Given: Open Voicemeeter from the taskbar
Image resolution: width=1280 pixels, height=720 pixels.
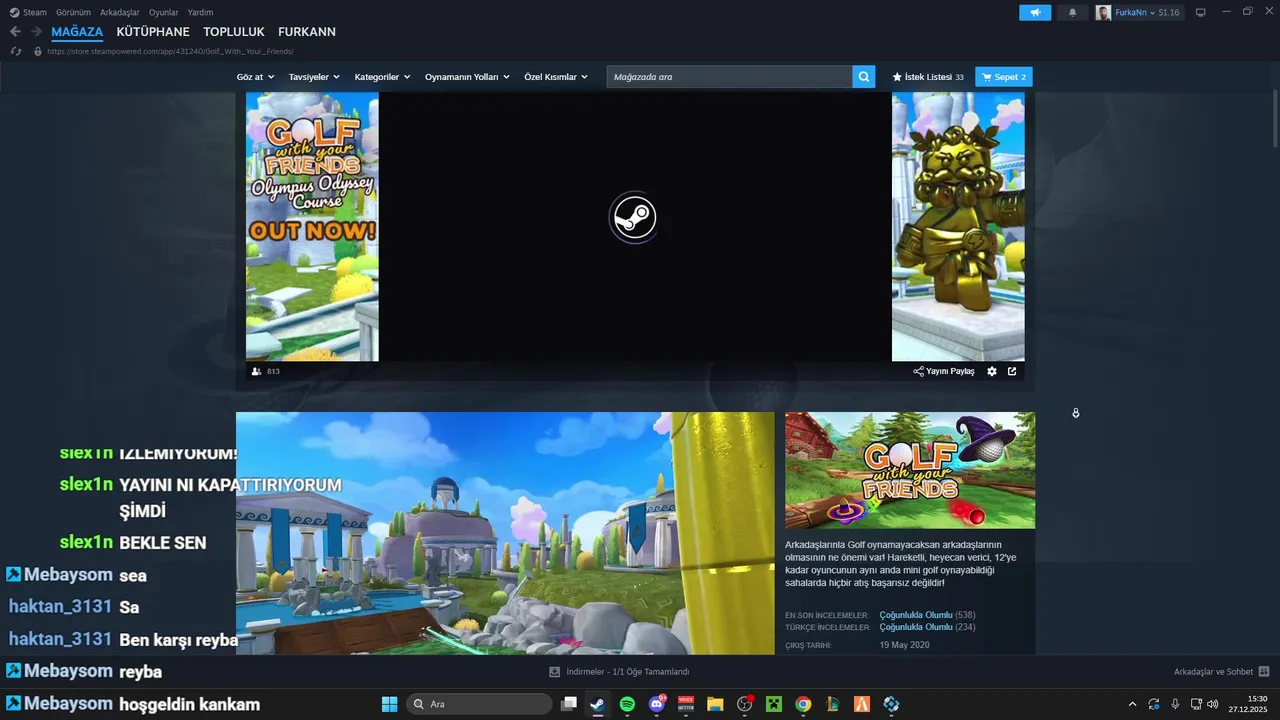Looking at the screenshot, I should pyautogui.click(x=686, y=704).
